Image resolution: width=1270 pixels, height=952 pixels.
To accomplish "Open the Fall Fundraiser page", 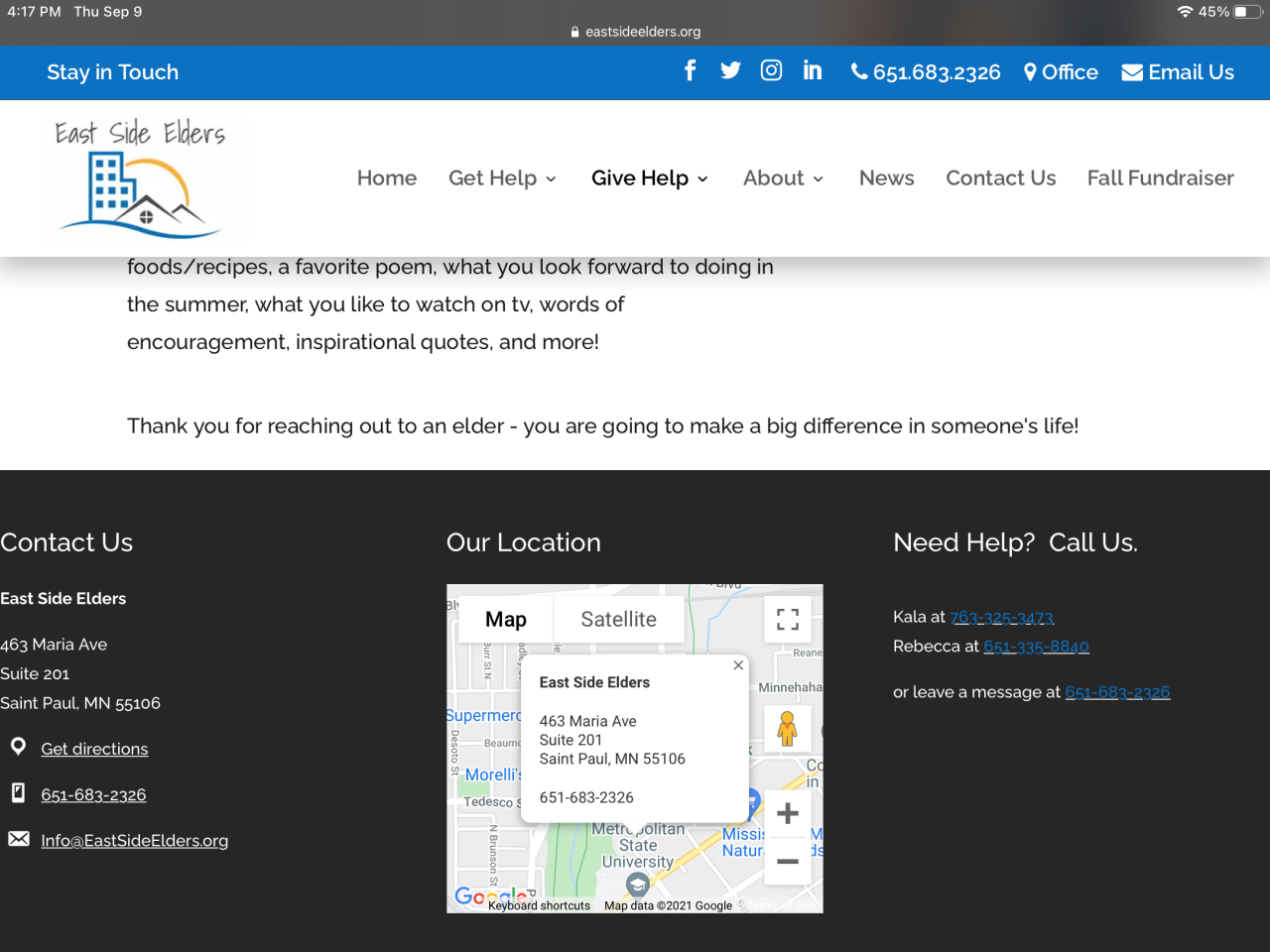I will [x=1161, y=178].
